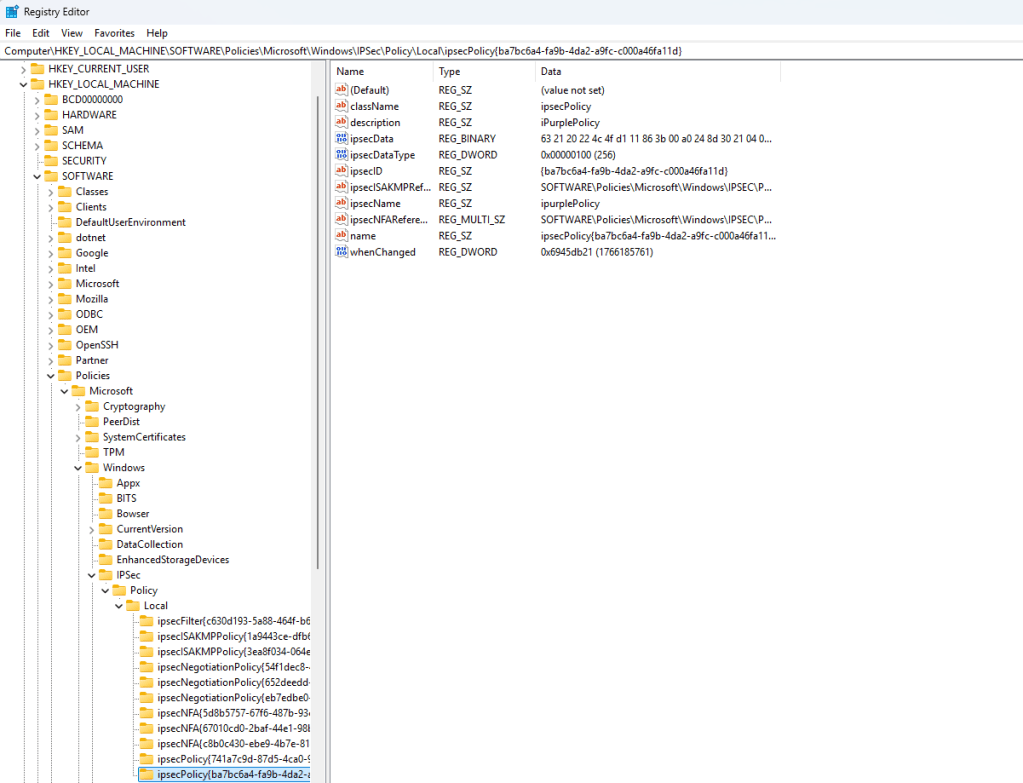Open the Favorites menu
Viewport: 1023px width, 783px height.
point(114,33)
